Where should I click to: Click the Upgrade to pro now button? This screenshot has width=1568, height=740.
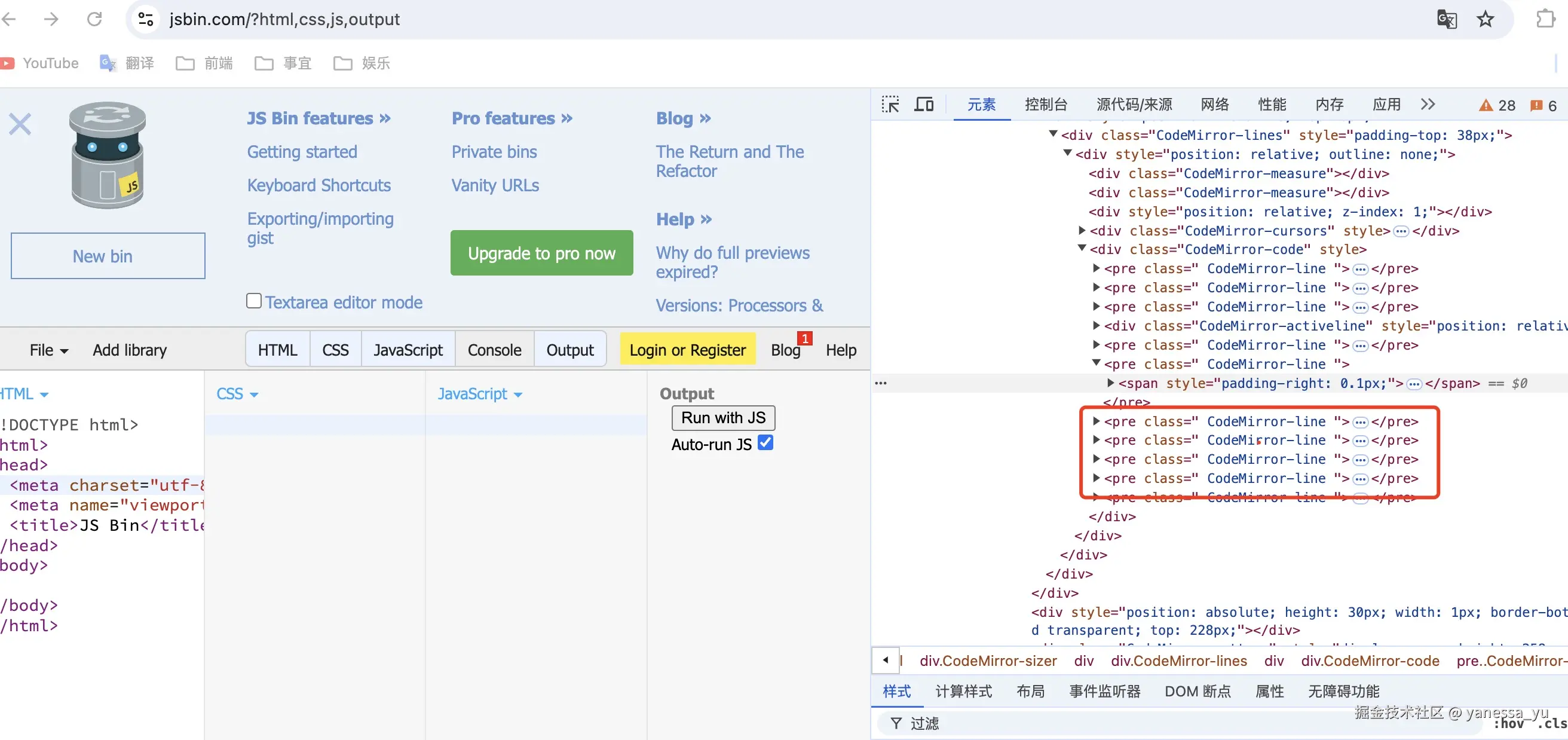point(541,253)
